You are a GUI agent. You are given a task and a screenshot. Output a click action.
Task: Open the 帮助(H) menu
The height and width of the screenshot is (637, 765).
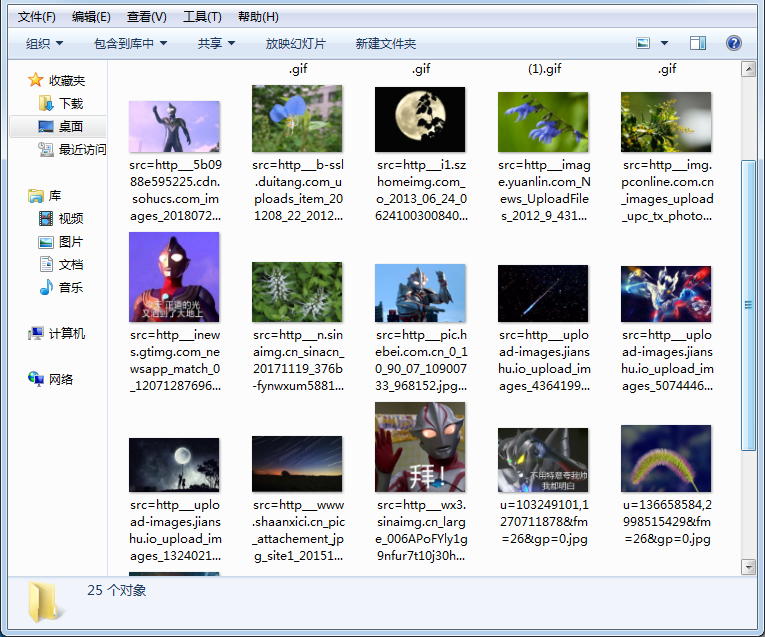(x=258, y=17)
